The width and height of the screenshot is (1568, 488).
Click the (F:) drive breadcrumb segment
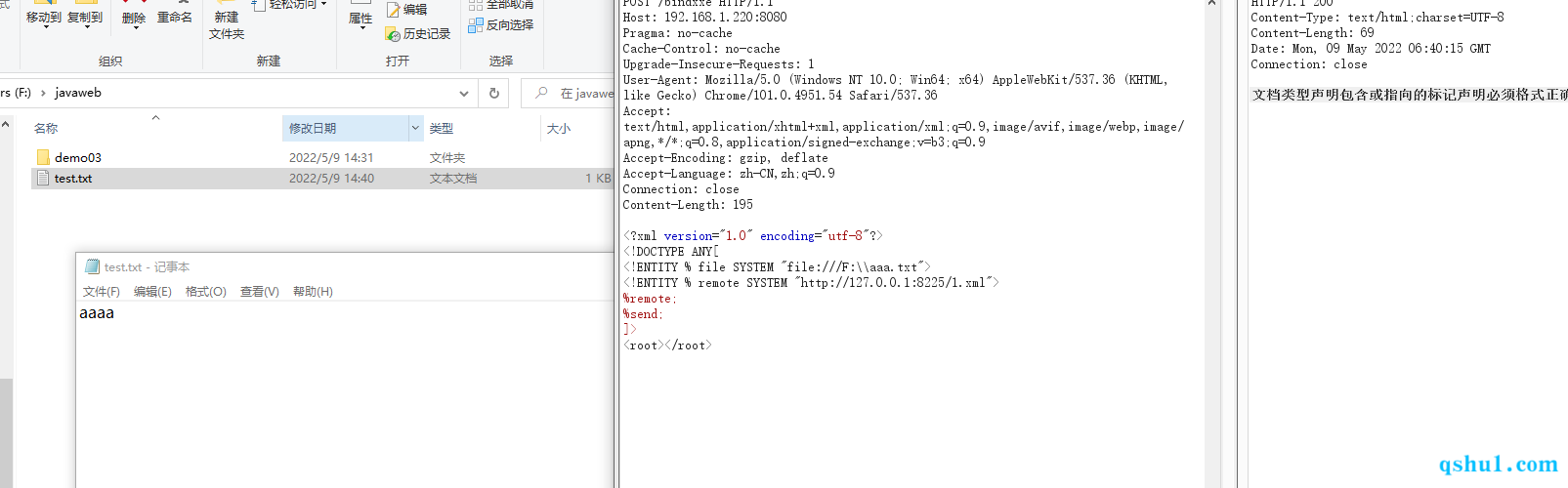pyautogui.click(x=17, y=93)
